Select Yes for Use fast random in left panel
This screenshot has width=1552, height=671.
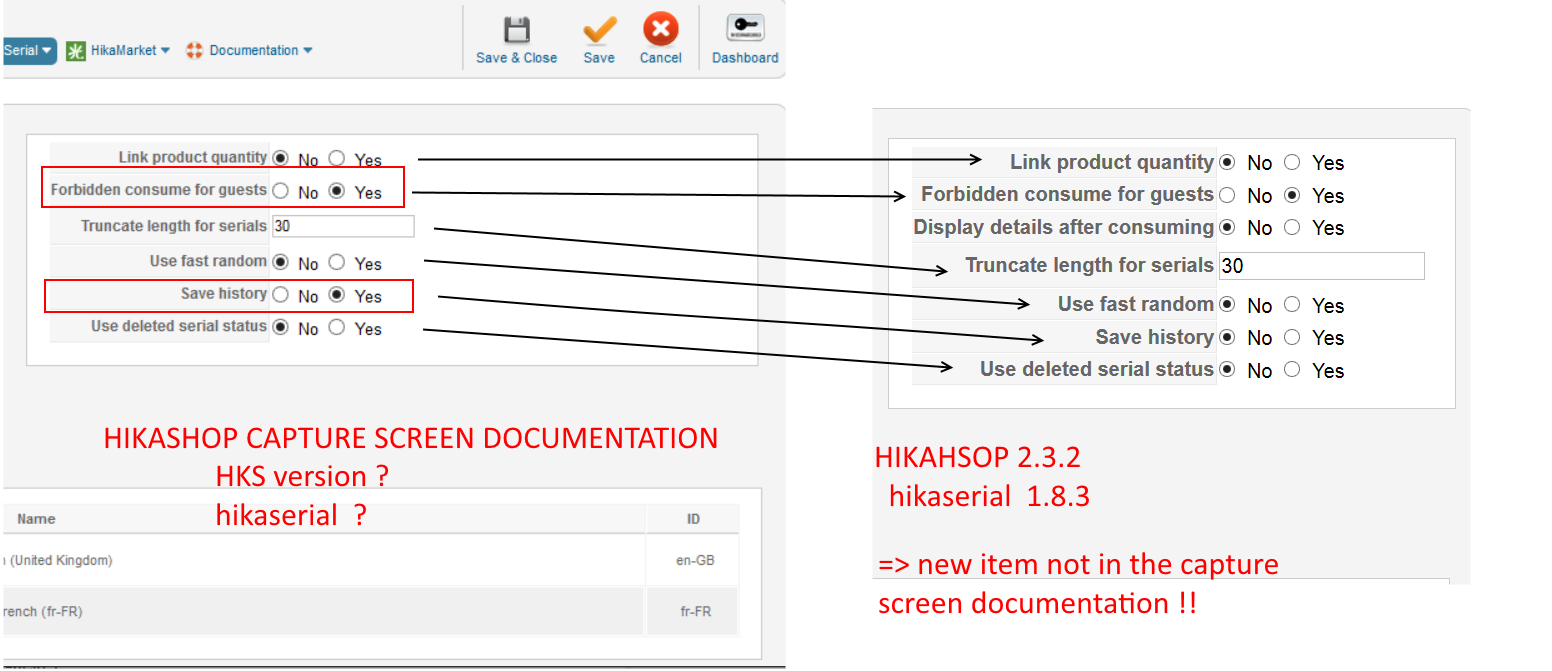point(336,262)
